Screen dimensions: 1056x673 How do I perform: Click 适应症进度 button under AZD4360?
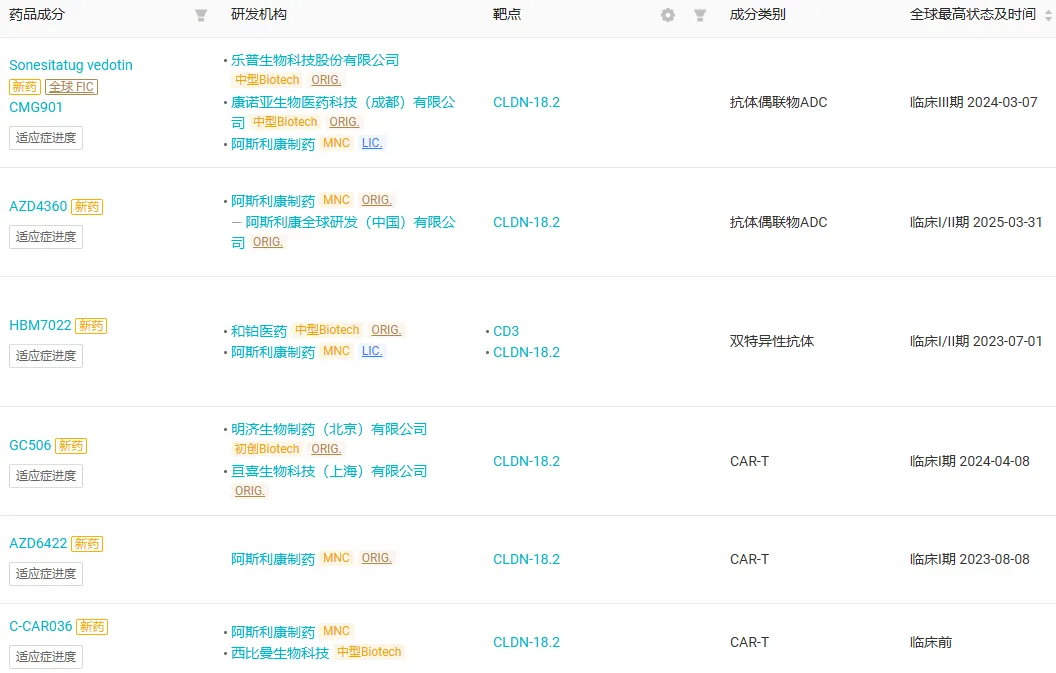pos(46,237)
